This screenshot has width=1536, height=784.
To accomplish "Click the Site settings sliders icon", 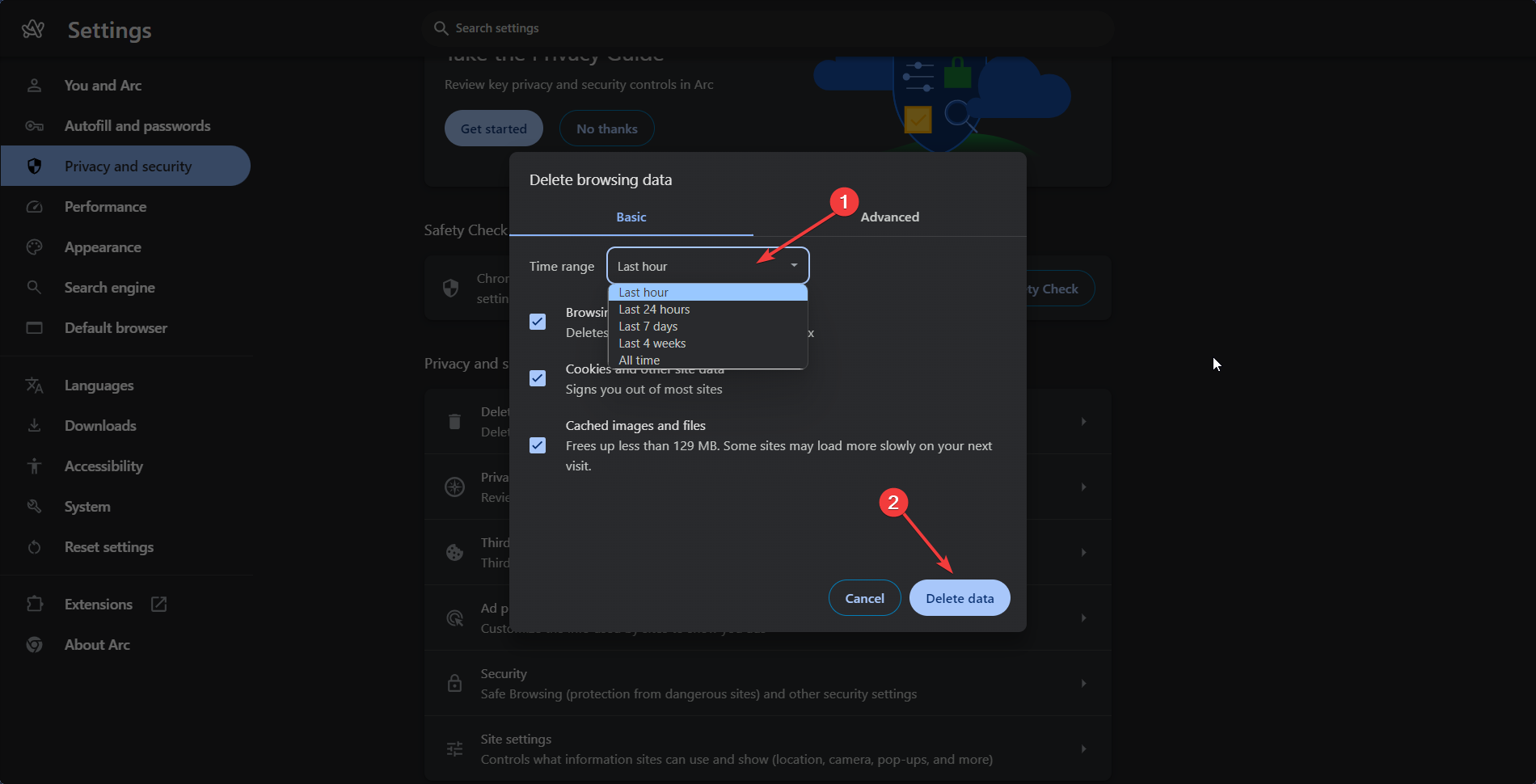I will point(454,749).
